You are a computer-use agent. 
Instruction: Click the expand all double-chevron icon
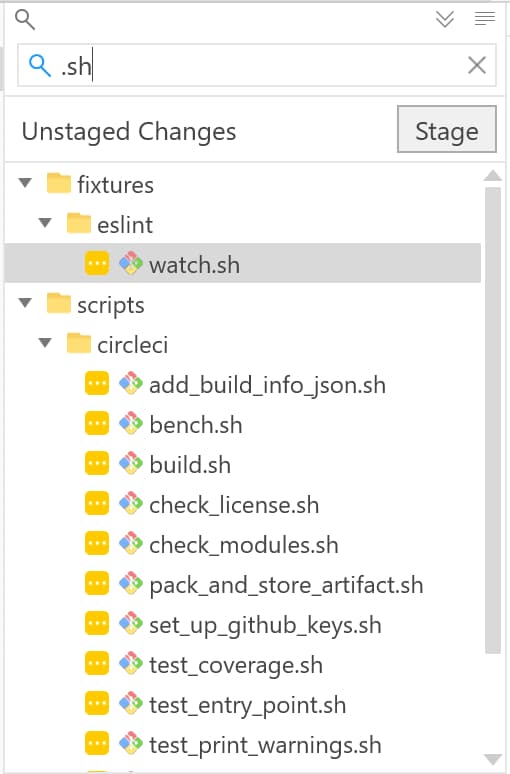click(x=445, y=19)
